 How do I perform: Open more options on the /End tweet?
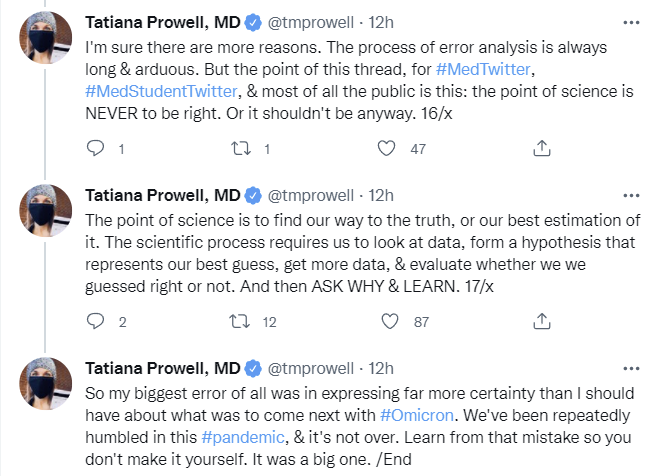pyautogui.click(x=626, y=367)
